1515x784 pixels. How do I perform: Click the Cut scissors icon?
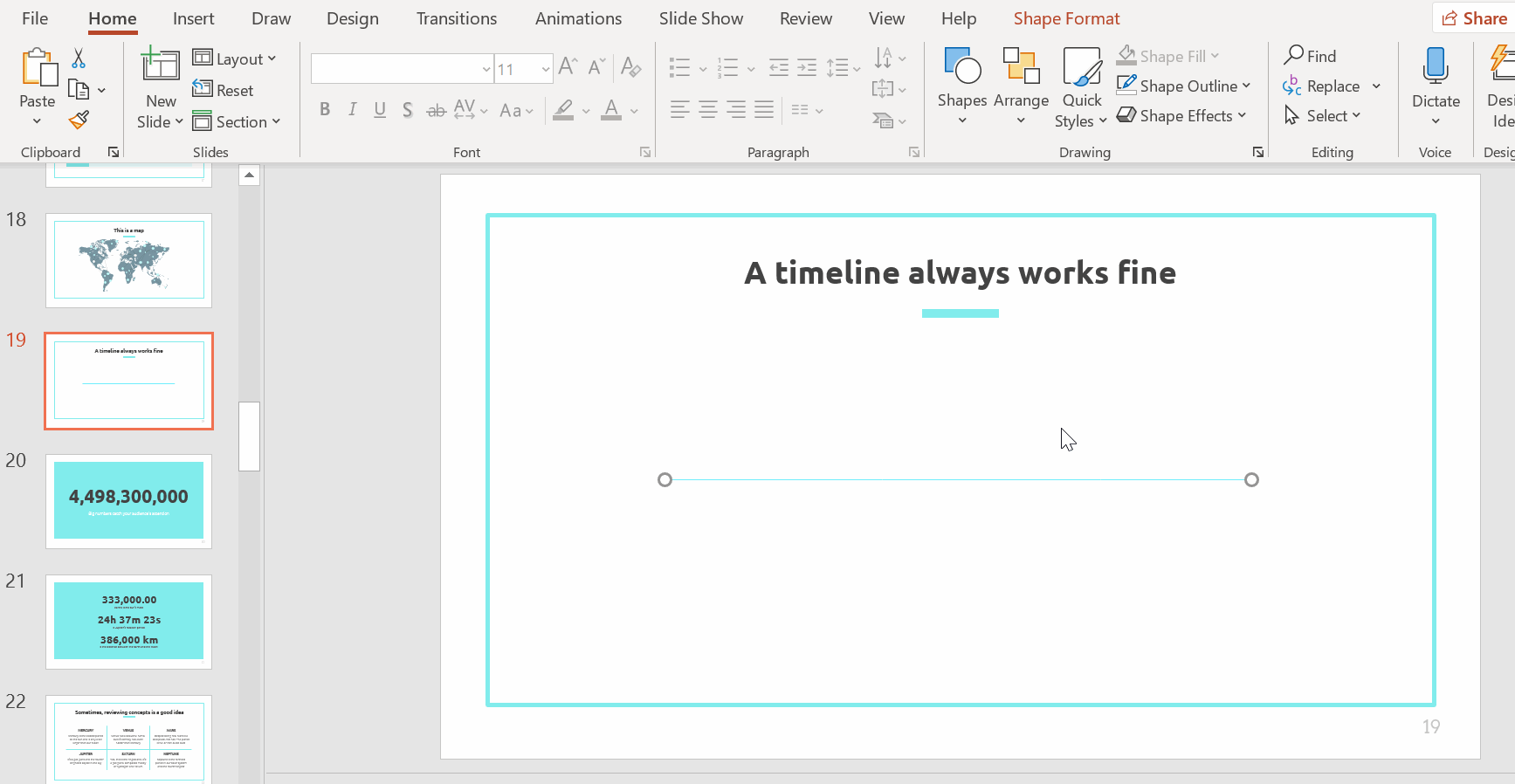pos(79,58)
